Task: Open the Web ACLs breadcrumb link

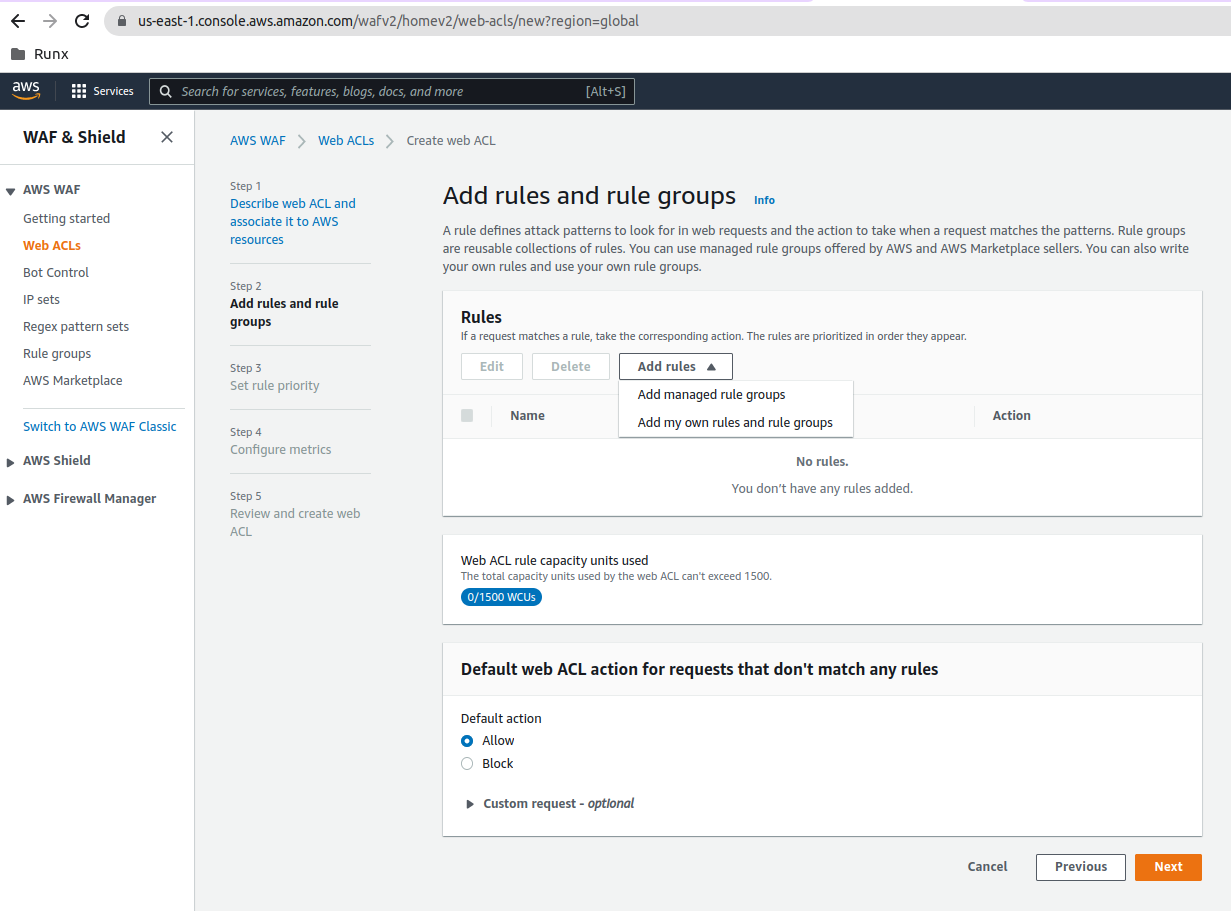Action: click(346, 141)
